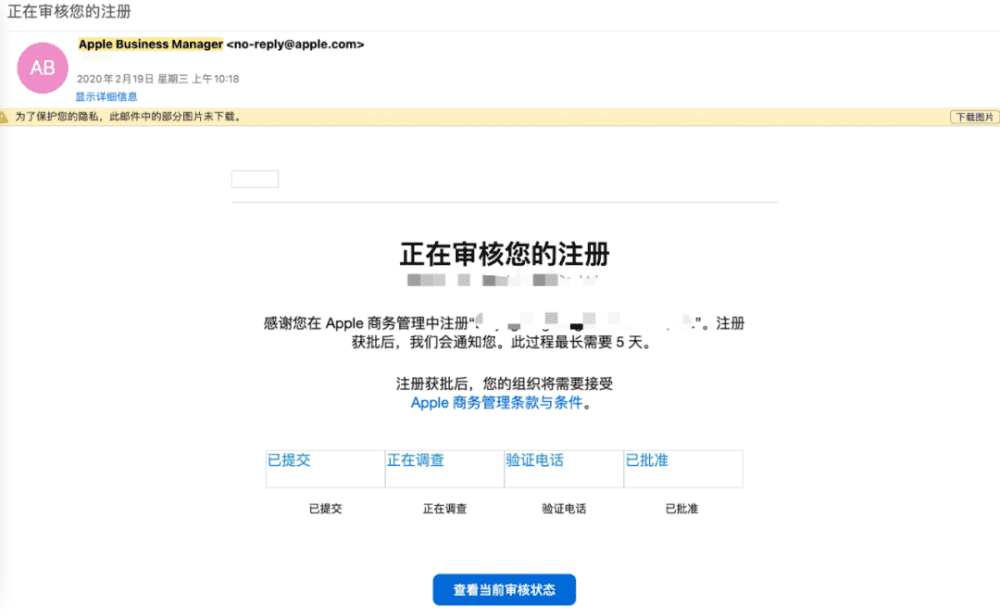Click the blue 验证电话 image placeholder

(x=564, y=469)
